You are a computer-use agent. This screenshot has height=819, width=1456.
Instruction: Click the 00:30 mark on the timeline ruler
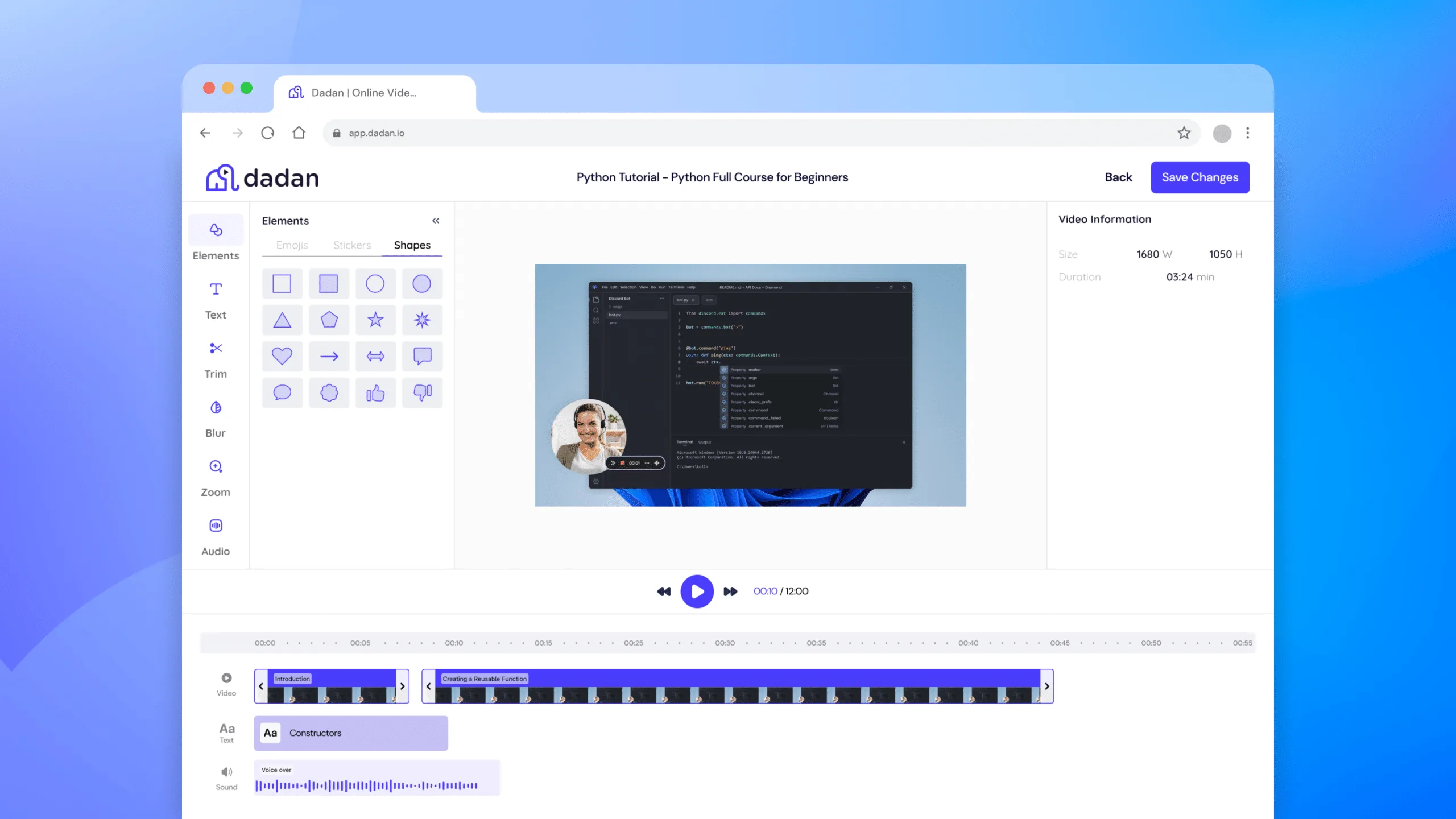(725, 643)
